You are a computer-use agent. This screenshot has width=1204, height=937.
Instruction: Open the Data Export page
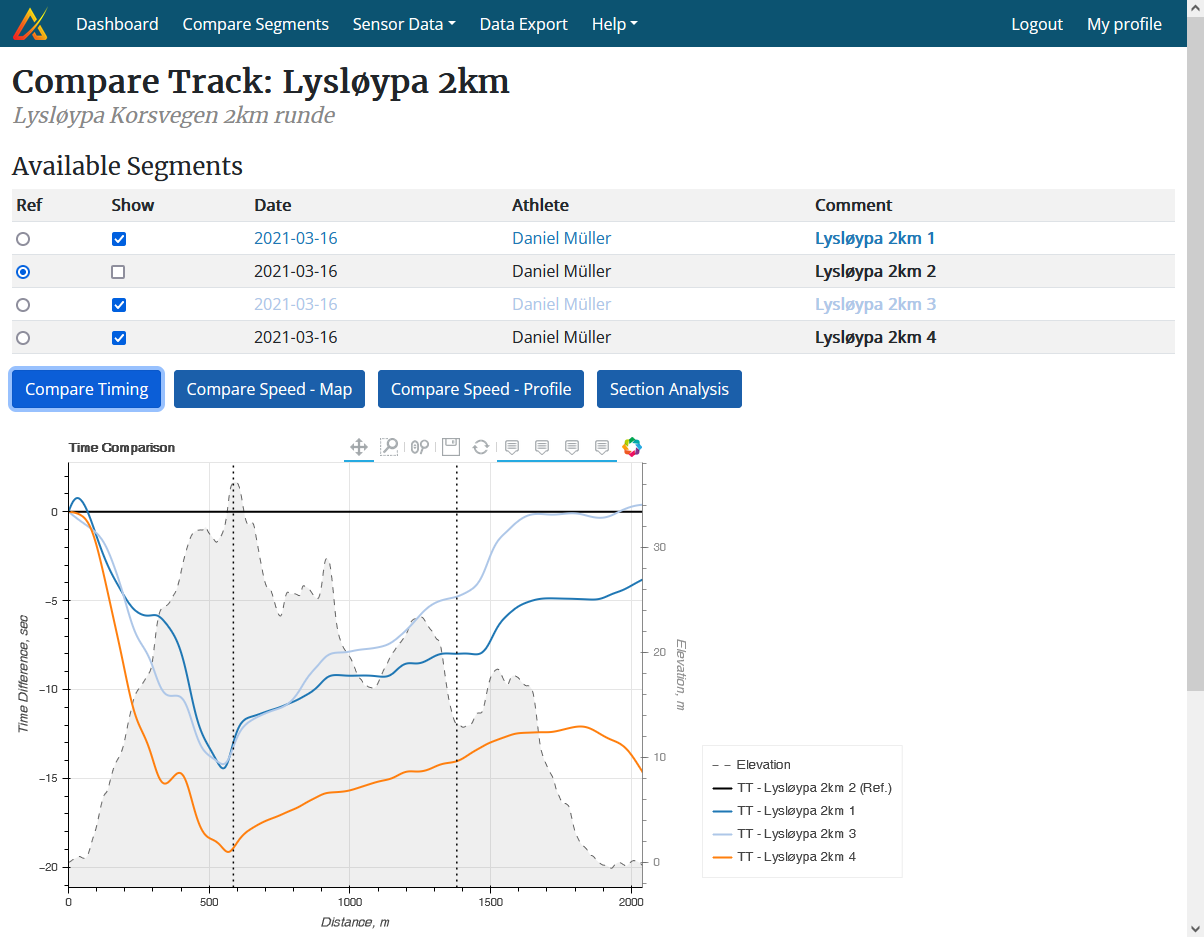click(x=523, y=23)
